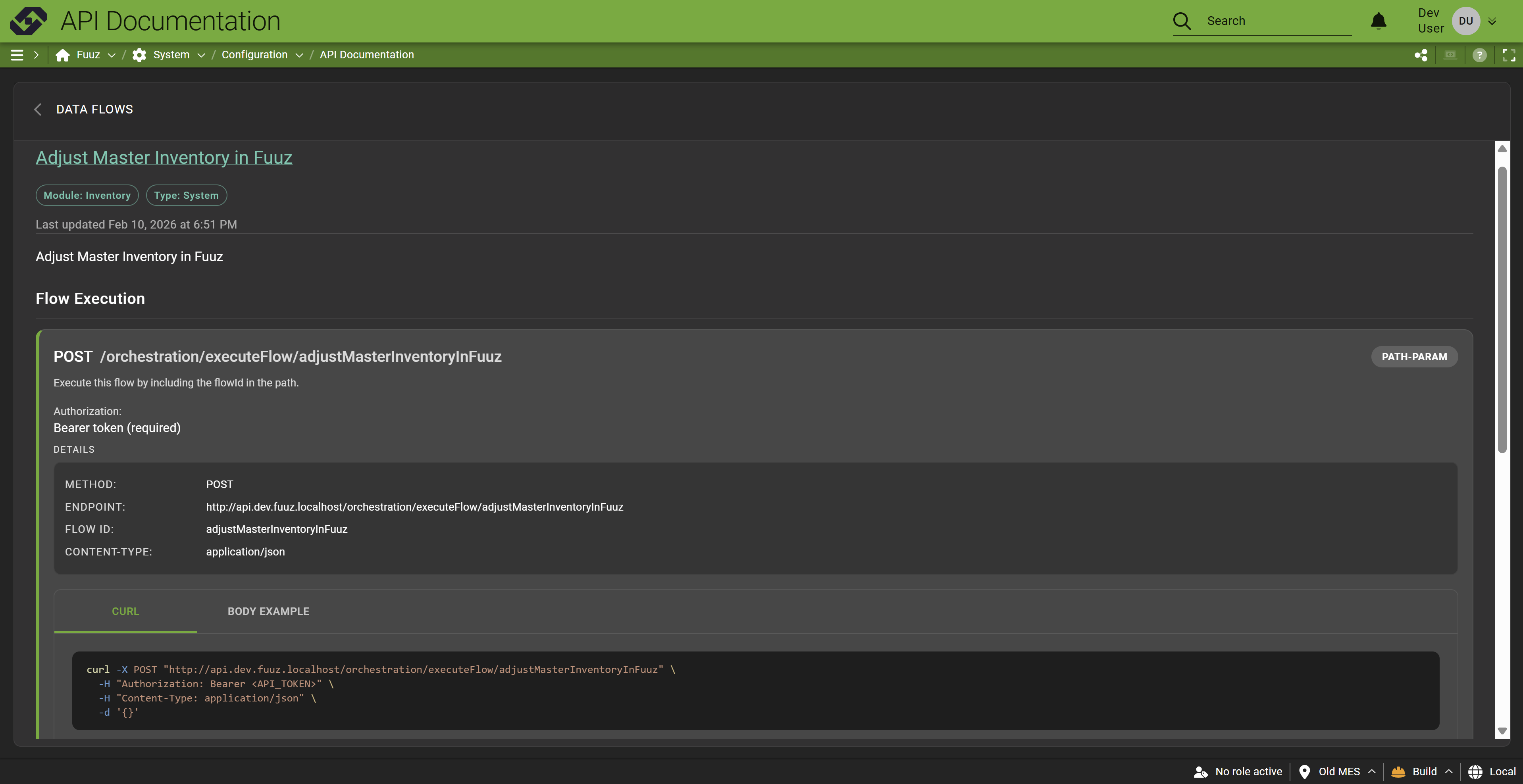
Task: Expand the System breadcrumb dropdown
Action: [201, 55]
